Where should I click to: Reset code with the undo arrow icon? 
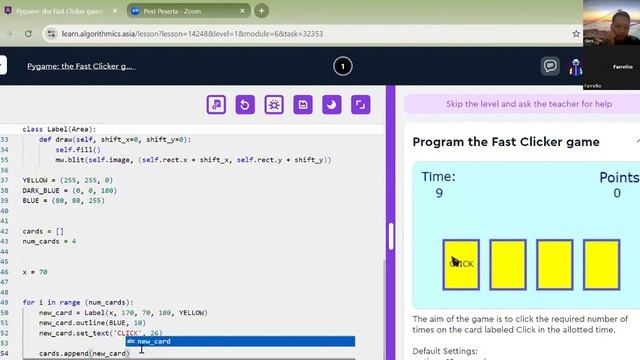click(x=245, y=105)
